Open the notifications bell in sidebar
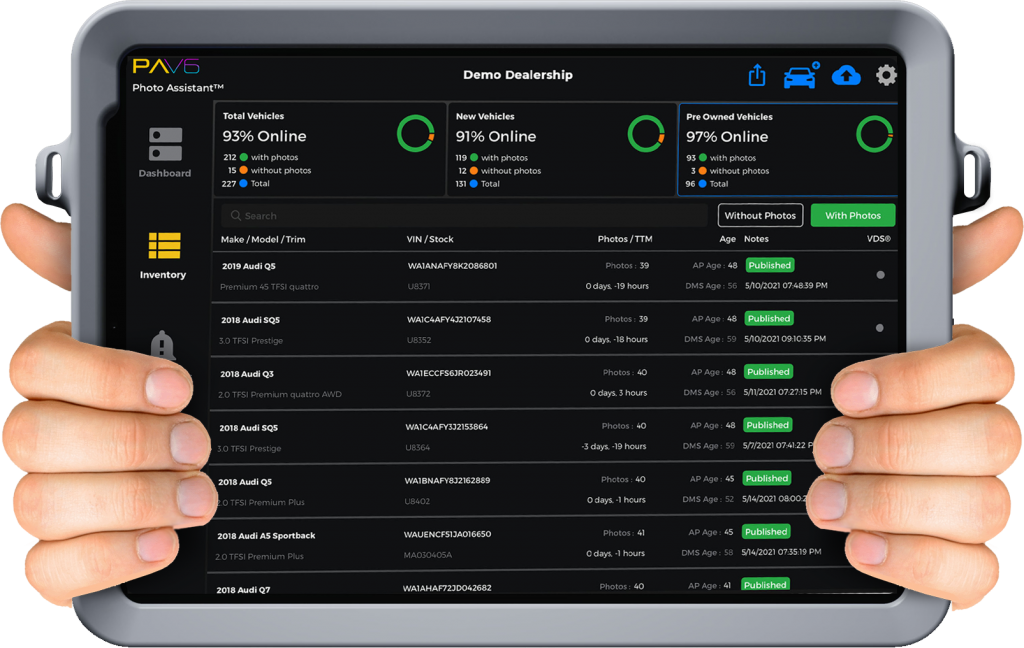This screenshot has height=648, width=1024. click(x=162, y=345)
